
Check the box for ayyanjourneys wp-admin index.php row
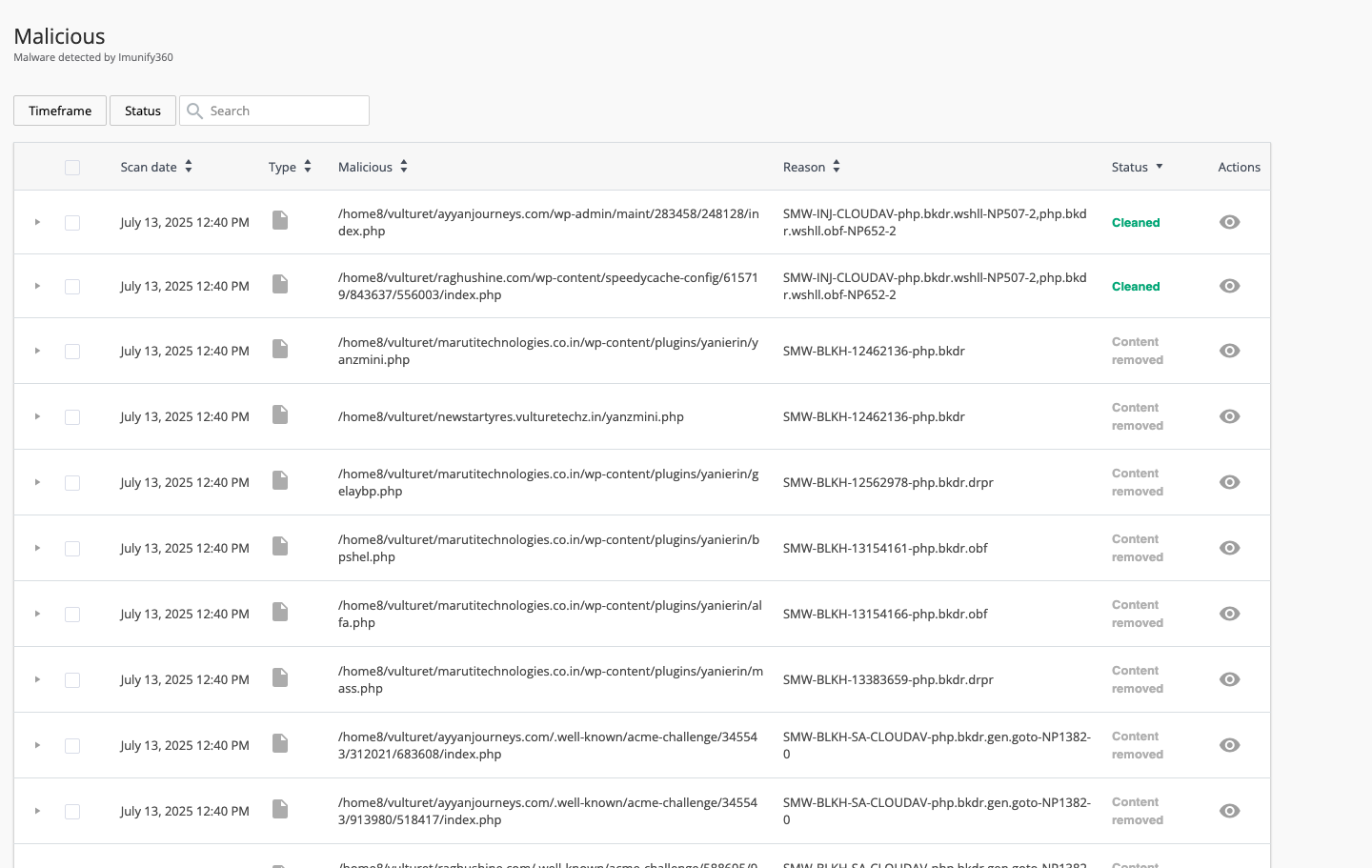tap(72, 223)
